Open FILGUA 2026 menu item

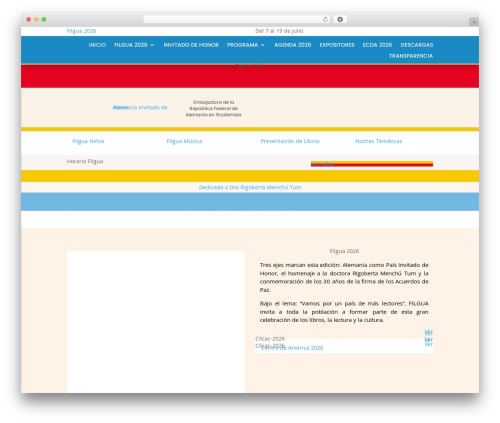click(x=131, y=45)
